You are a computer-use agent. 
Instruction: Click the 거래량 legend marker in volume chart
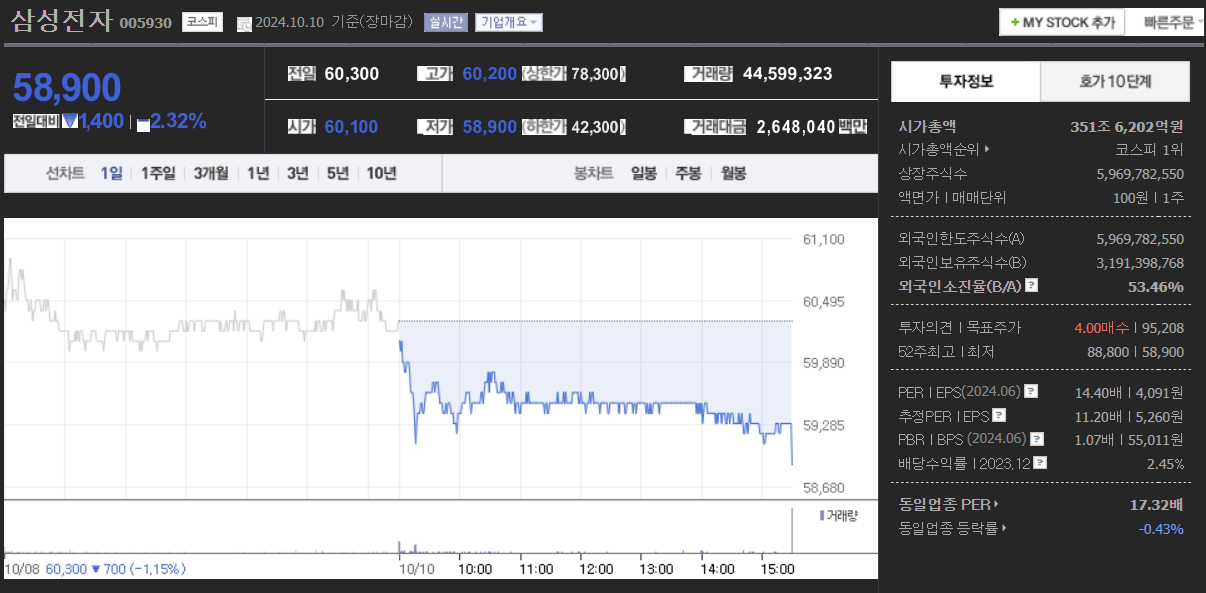(x=821, y=516)
